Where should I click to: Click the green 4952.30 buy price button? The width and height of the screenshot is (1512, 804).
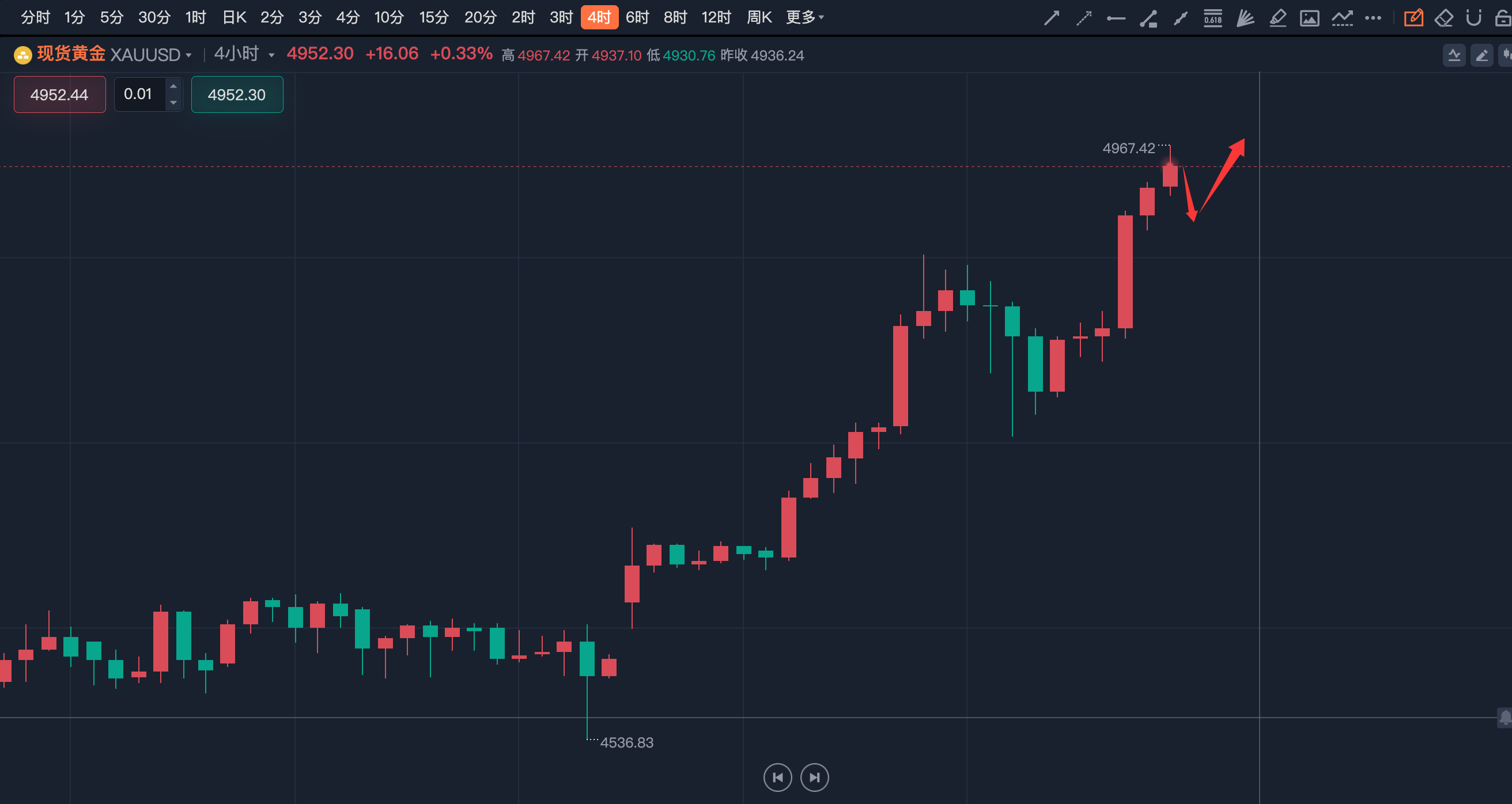(237, 94)
